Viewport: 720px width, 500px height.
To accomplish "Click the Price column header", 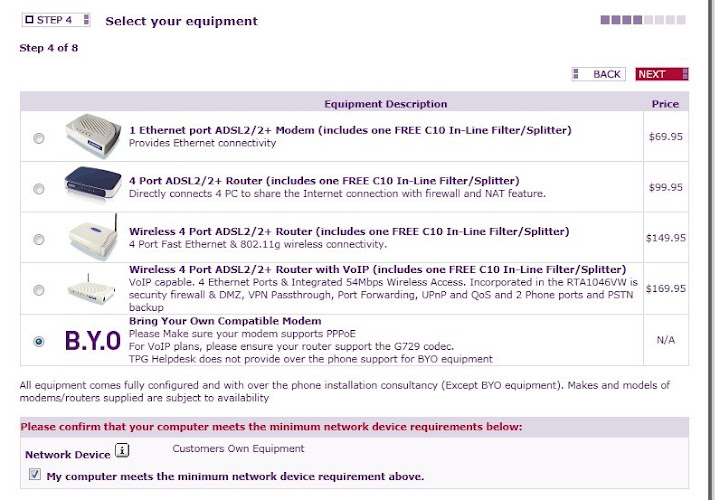I will [665, 104].
